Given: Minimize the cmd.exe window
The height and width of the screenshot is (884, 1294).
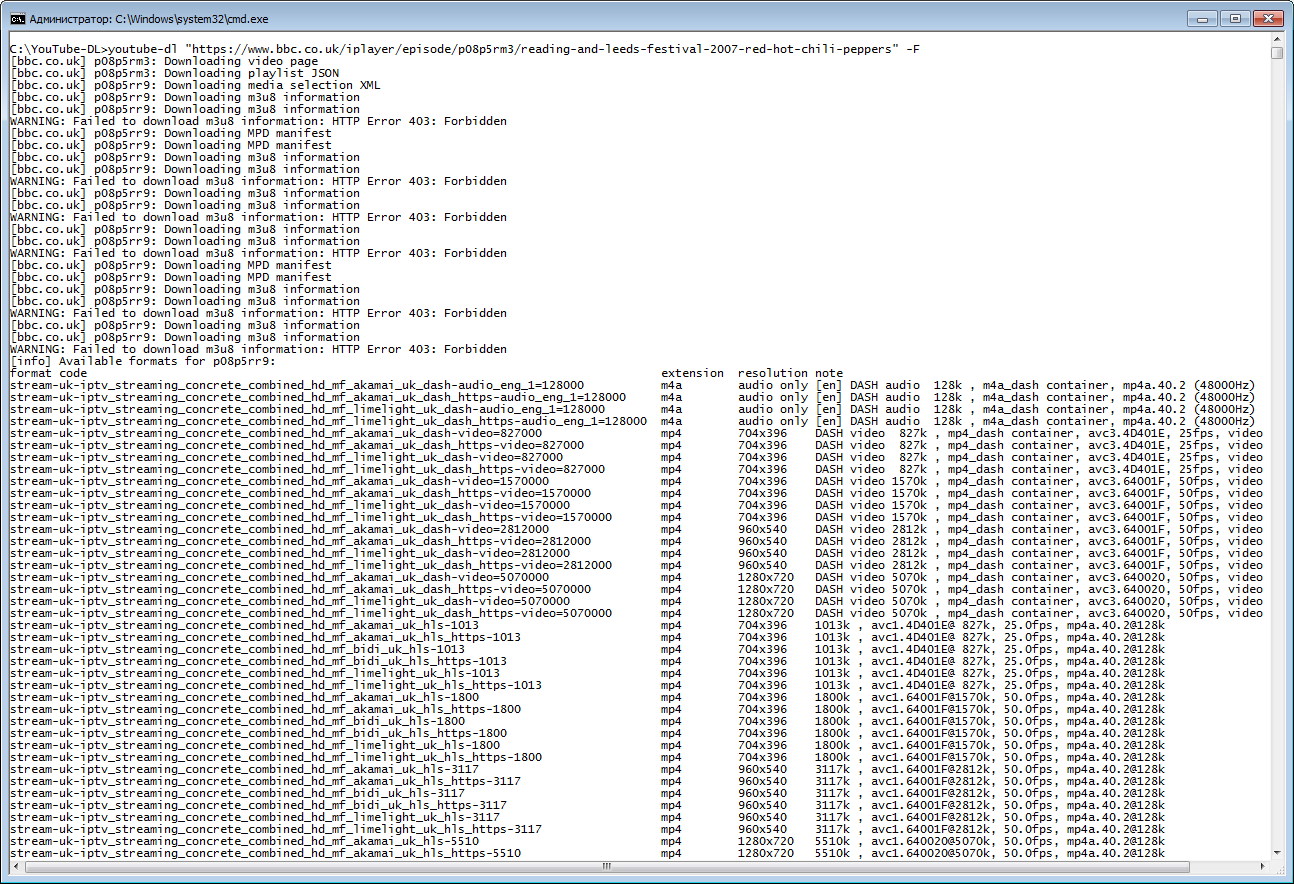Looking at the screenshot, I should click(1204, 18).
